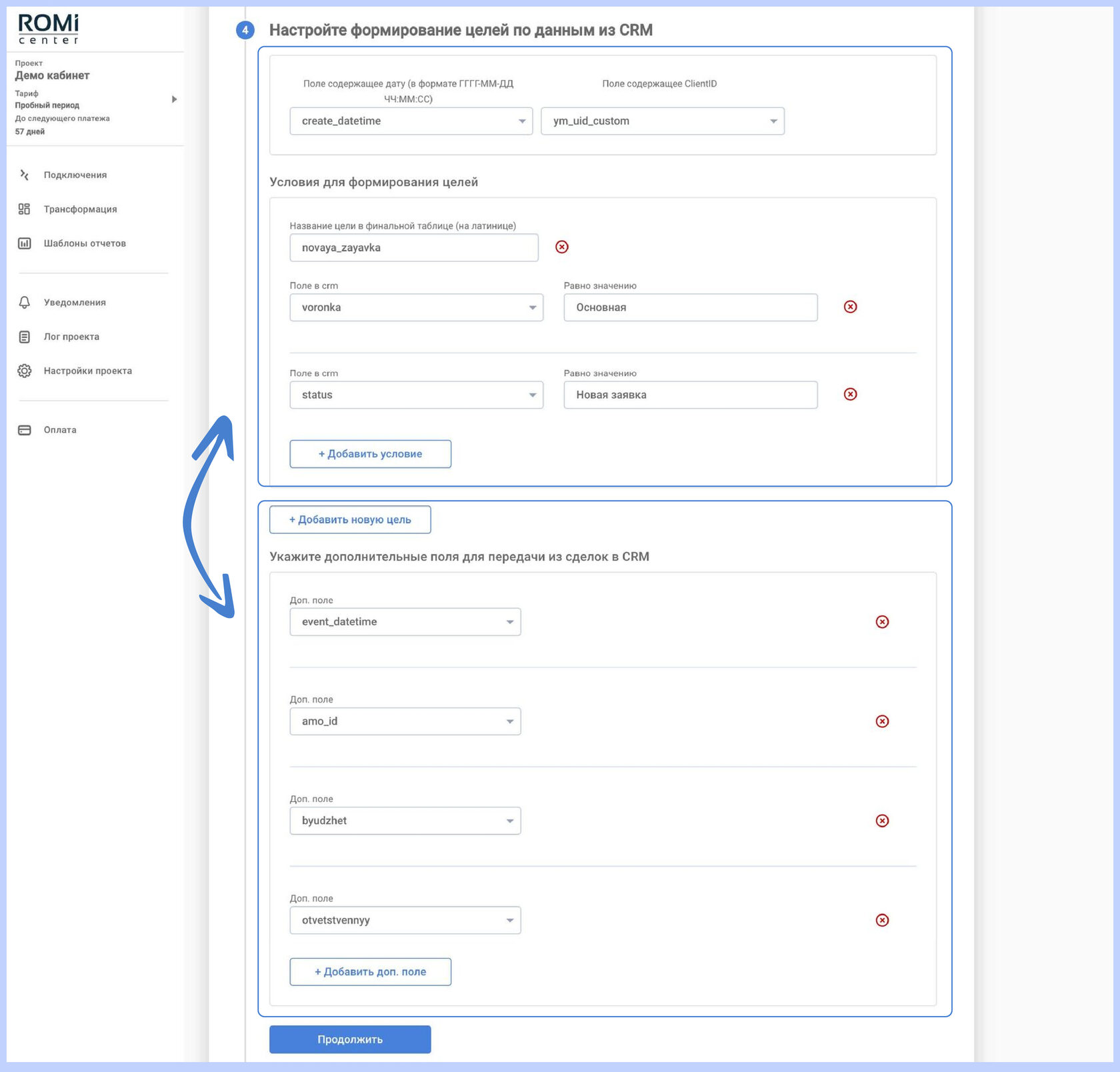Viewport: 1120px width, 1072px height.
Task: Click the Трансформация sidebar icon
Action: click(25, 209)
